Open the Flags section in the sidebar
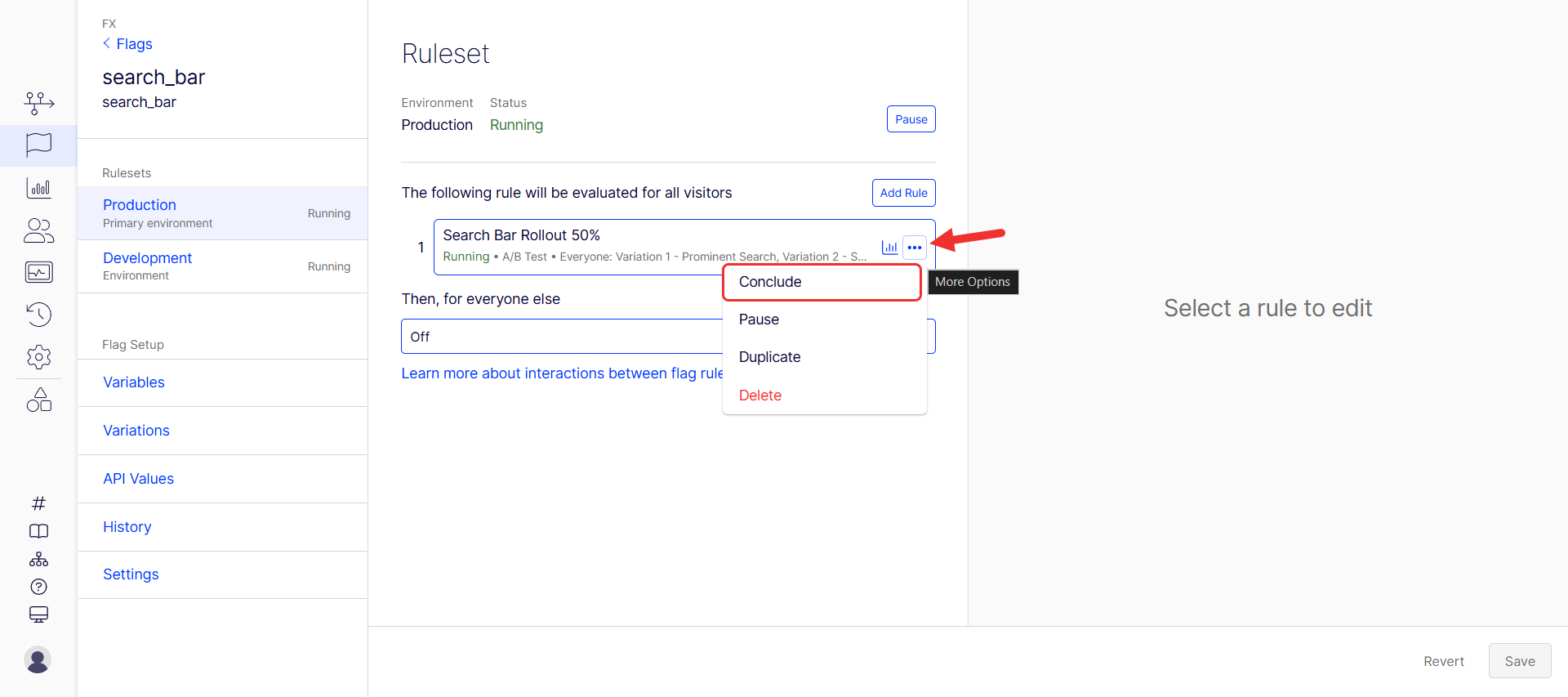 point(38,145)
